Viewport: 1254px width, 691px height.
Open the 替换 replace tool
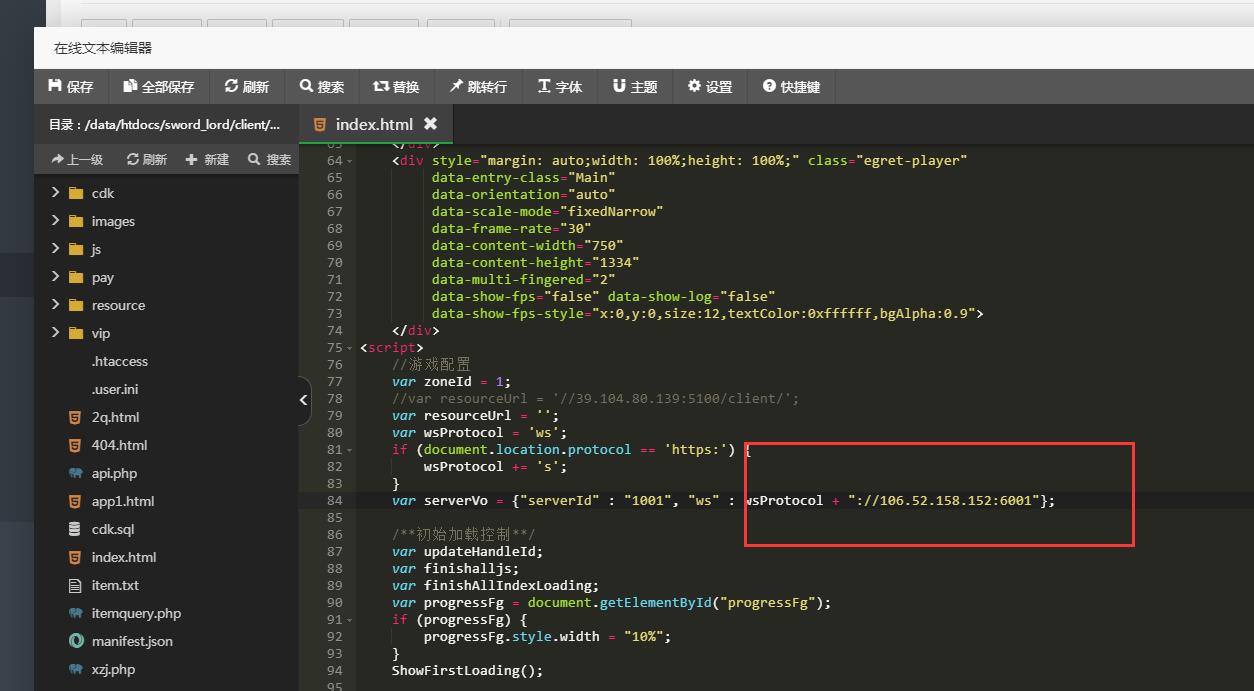pyautogui.click(x=396, y=87)
